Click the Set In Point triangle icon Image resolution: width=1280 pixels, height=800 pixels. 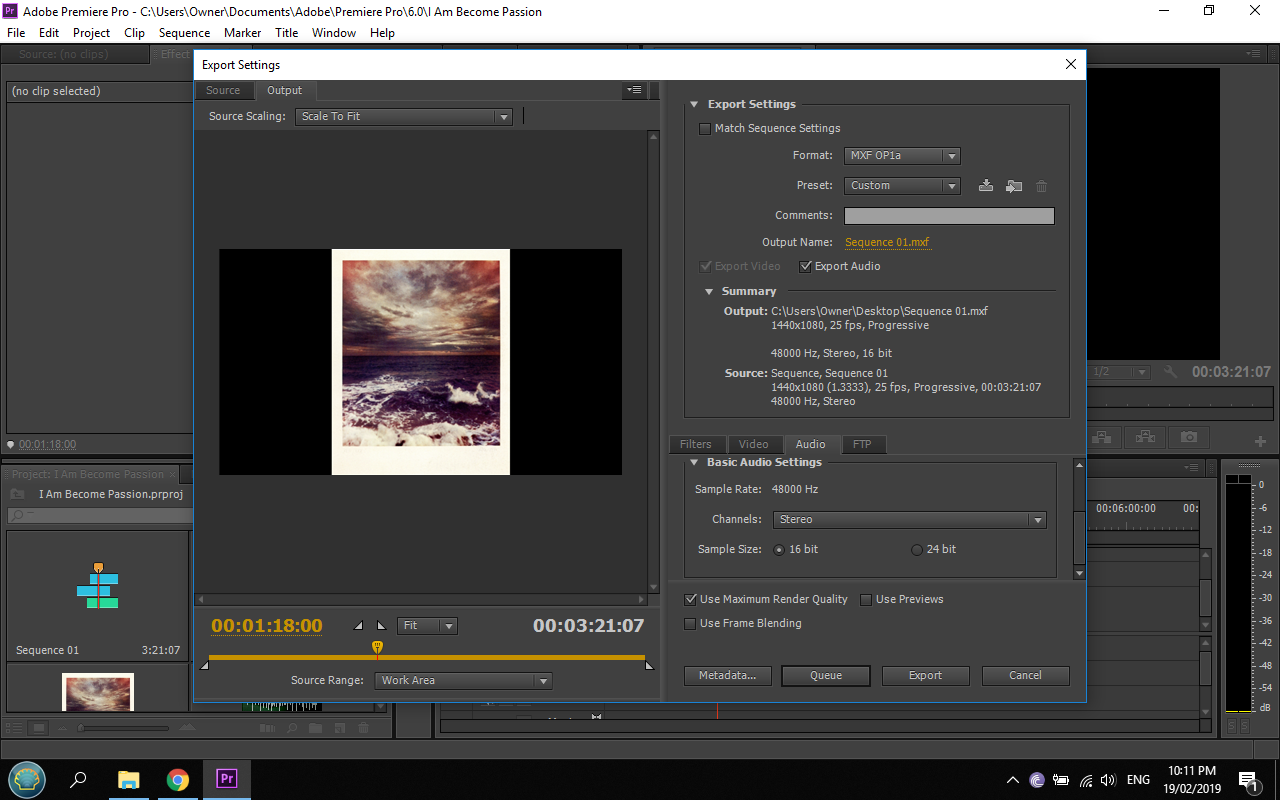359,626
